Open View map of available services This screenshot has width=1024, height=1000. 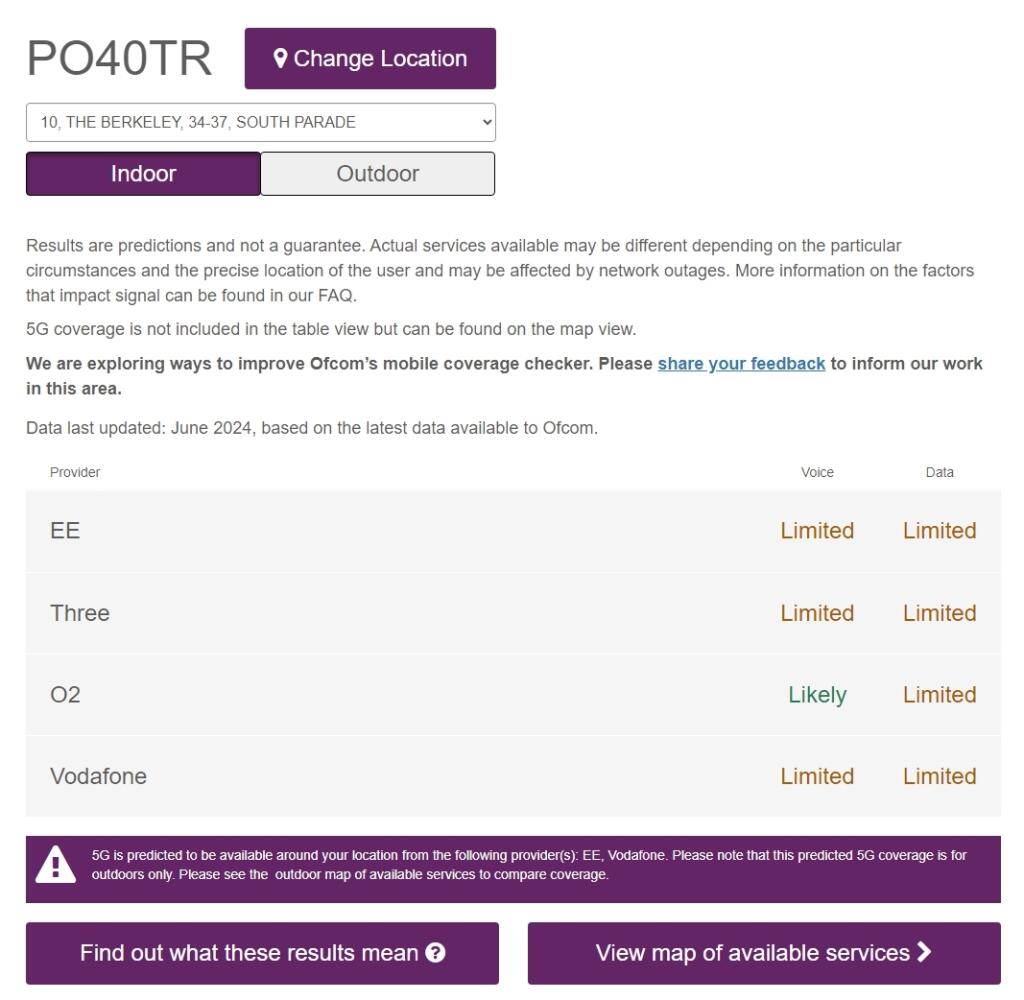[x=764, y=953]
